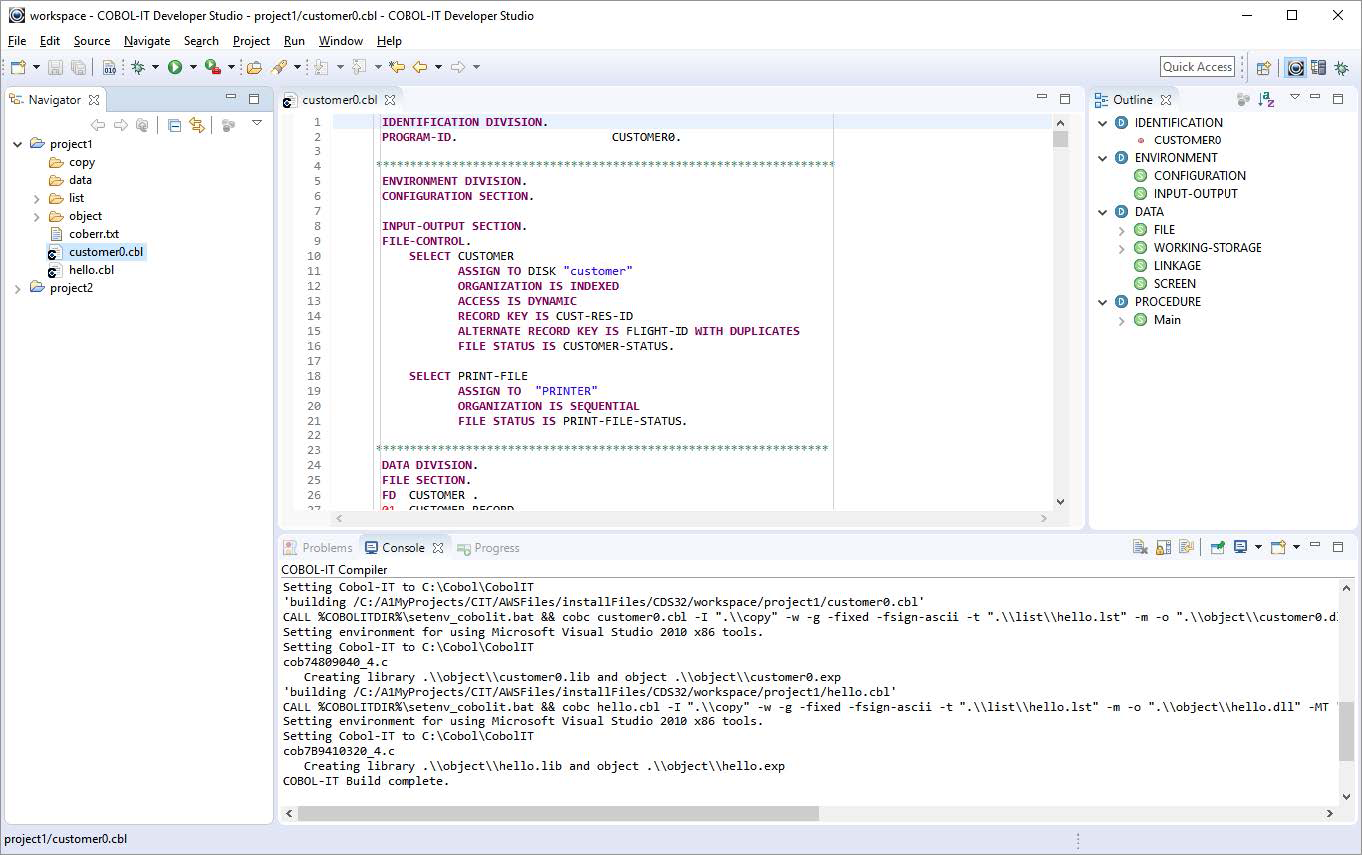The image size is (1362, 855).
Task: Collapse the project1 tree node
Action: click(18, 144)
